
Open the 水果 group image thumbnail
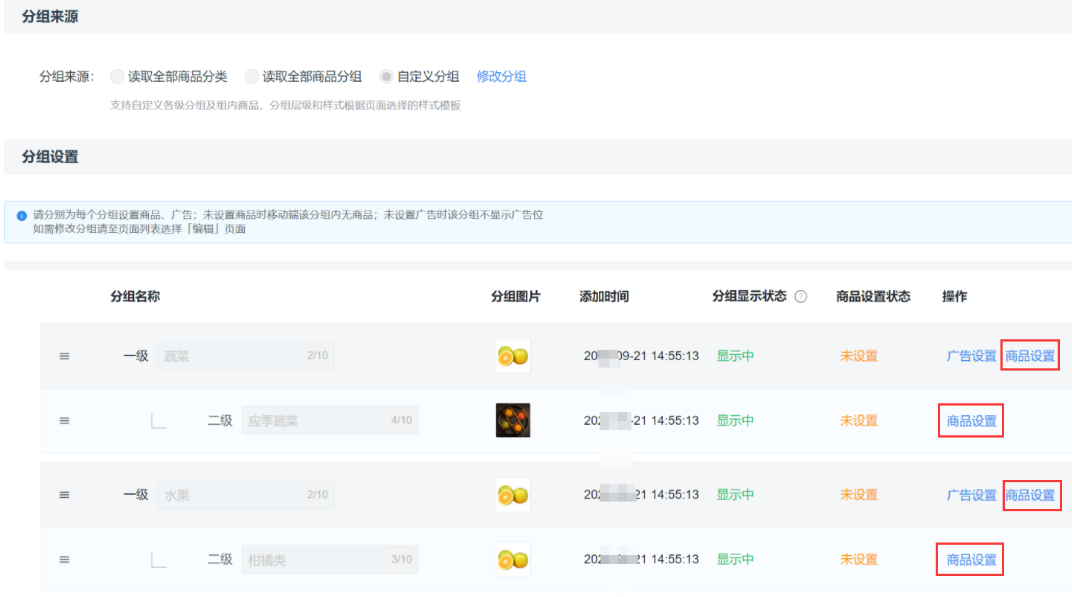point(513,495)
